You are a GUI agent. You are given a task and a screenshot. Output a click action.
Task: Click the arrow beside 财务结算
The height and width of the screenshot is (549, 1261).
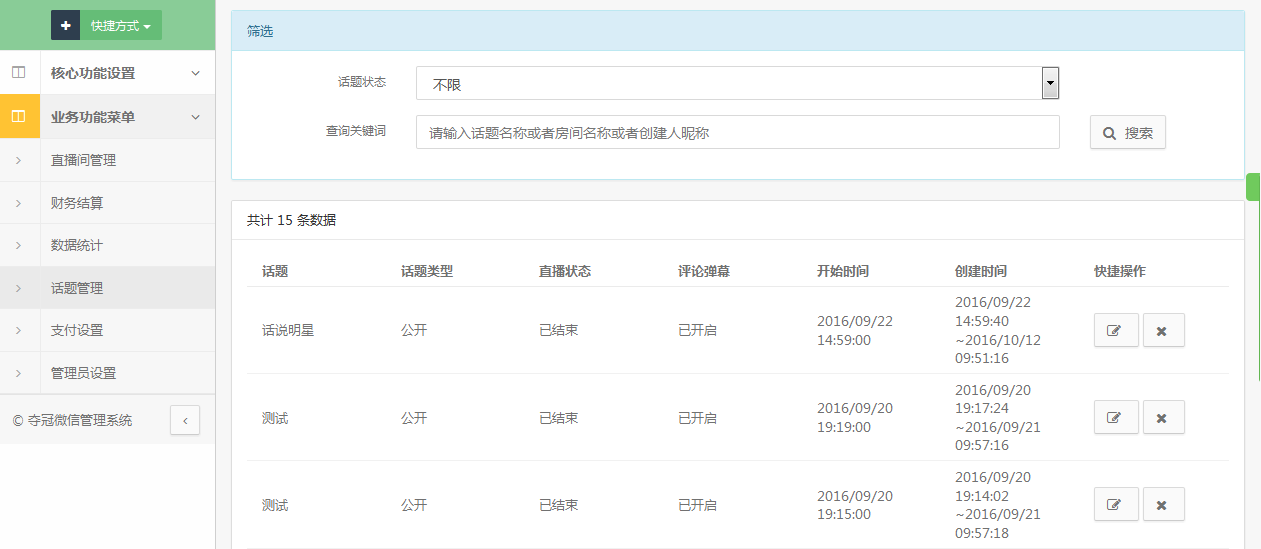click(x=18, y=203)
